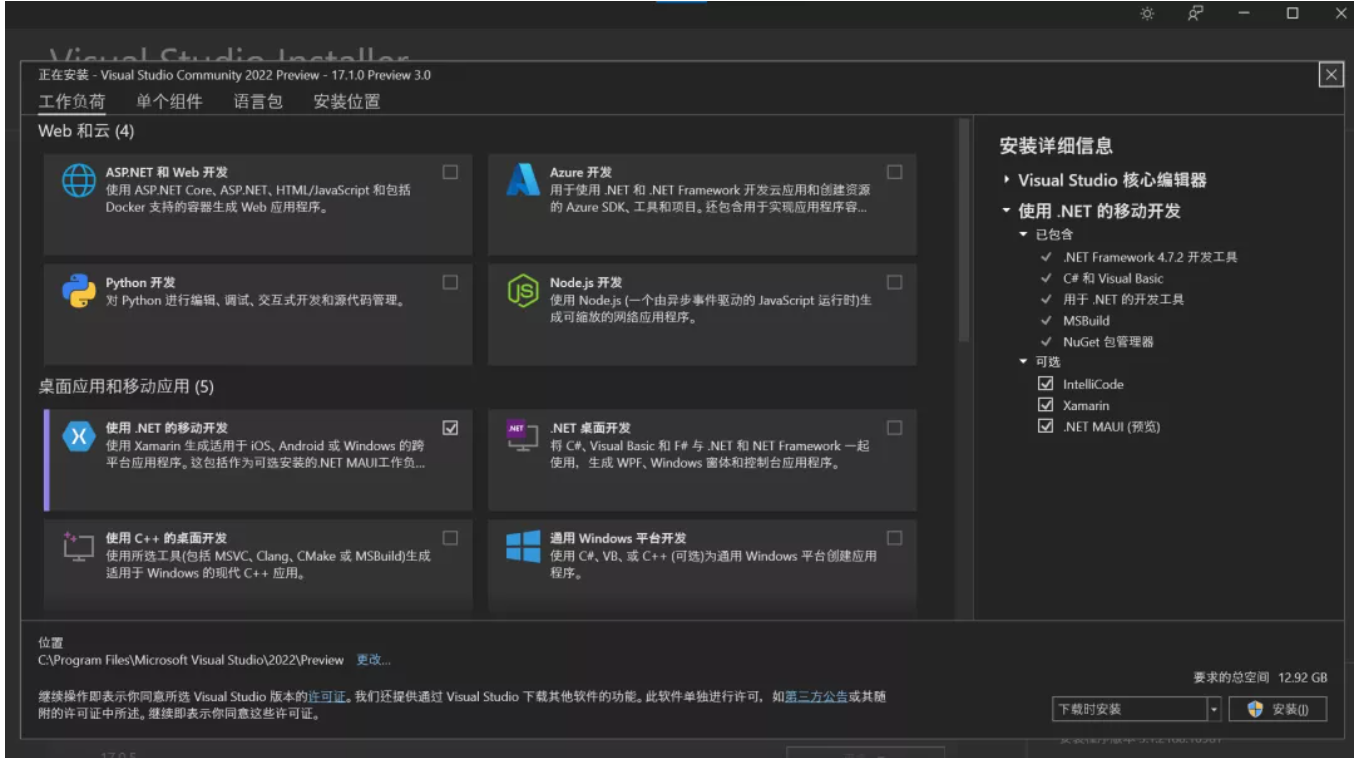Uncheck the IntelliCode optional component
The height and width of the screenshot is (758, 1354).
(1046, 384)
